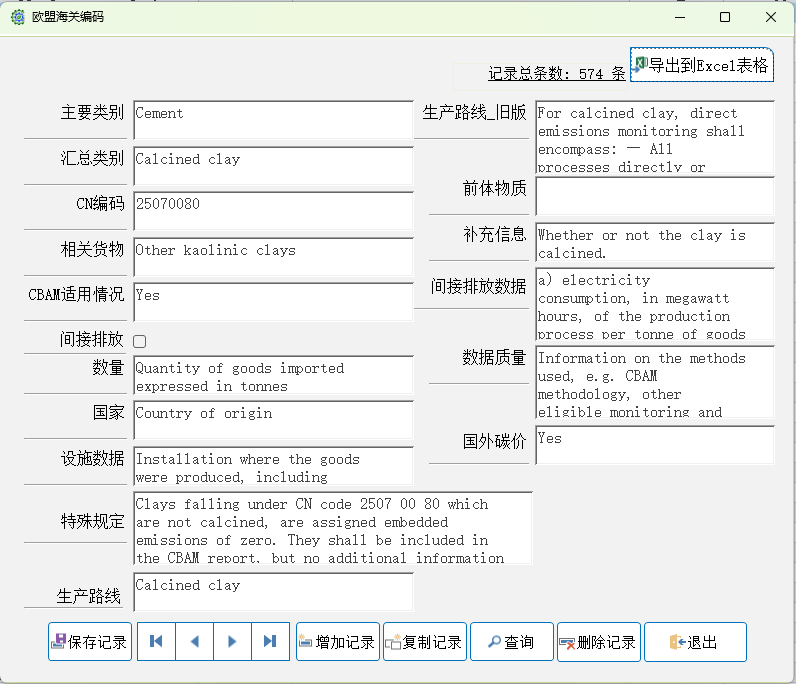Click the empty 前体物质 input field
This screenshot has height=684, width=796.
[x=654, y=196]
